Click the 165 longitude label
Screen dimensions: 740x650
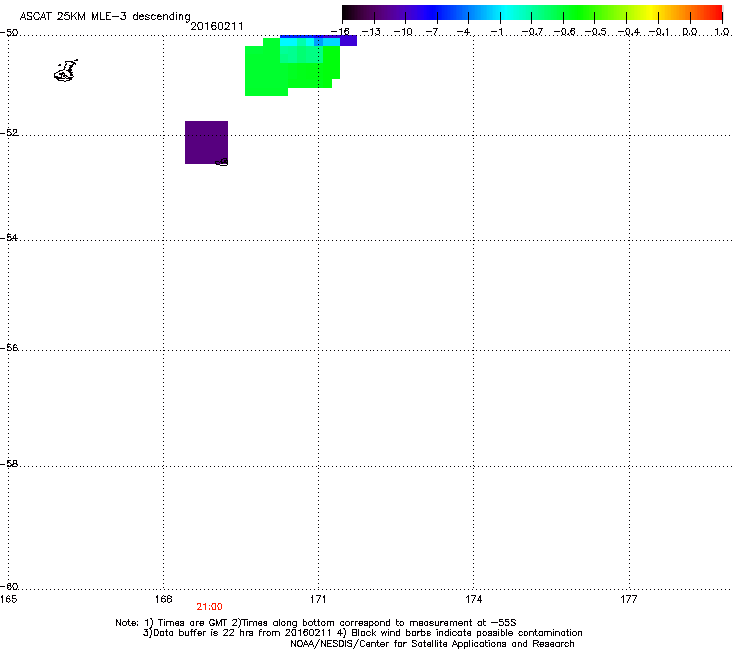(x=8, y=599)
